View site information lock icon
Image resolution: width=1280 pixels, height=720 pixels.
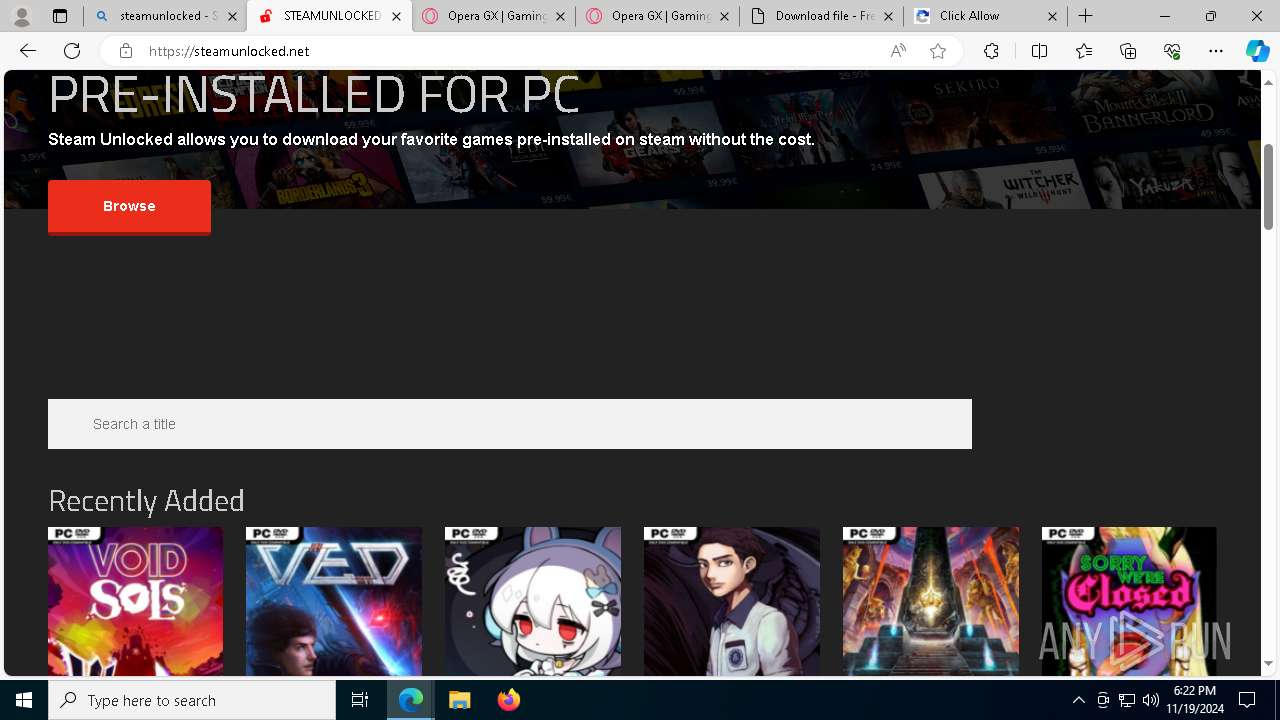click(125, 51)
